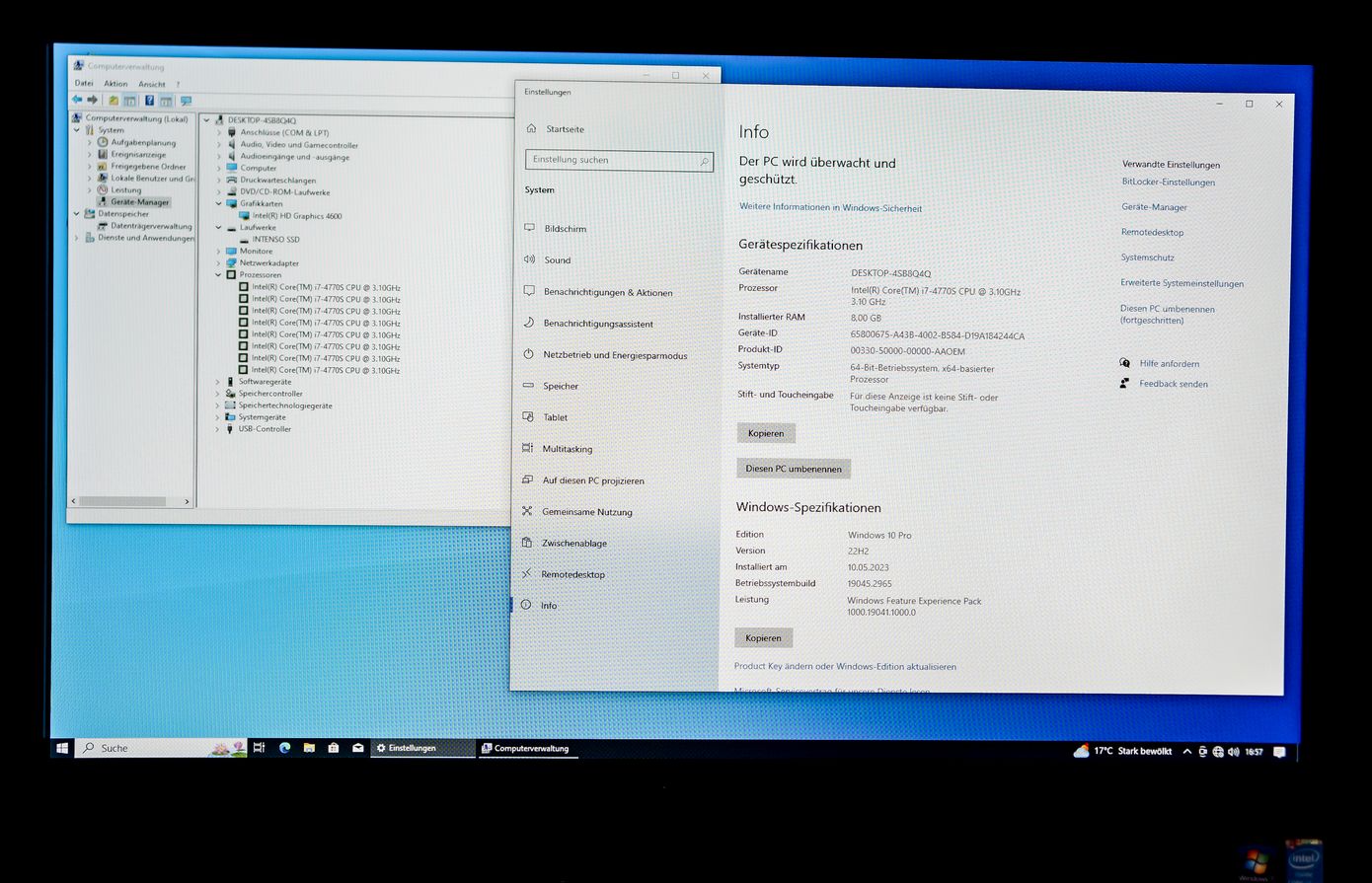Click the Kopieren button under Gerätespezifikationen
Viewport: 1372px width, 883px height.
tap(766, 433)
